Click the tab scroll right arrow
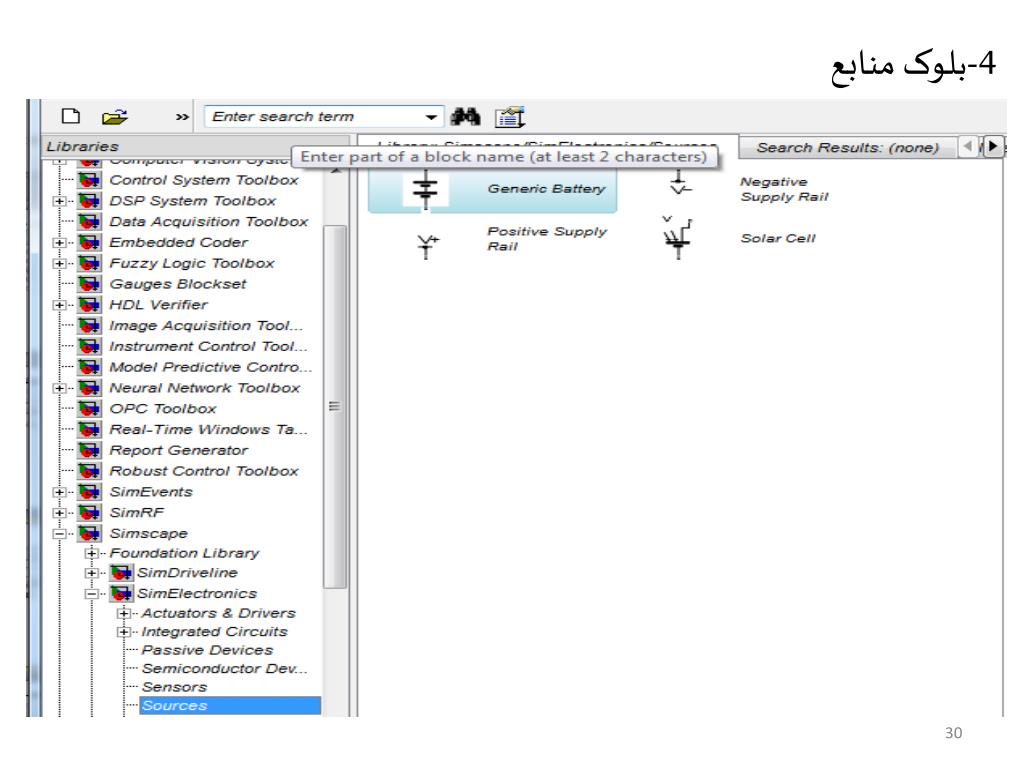 point(993,146)
